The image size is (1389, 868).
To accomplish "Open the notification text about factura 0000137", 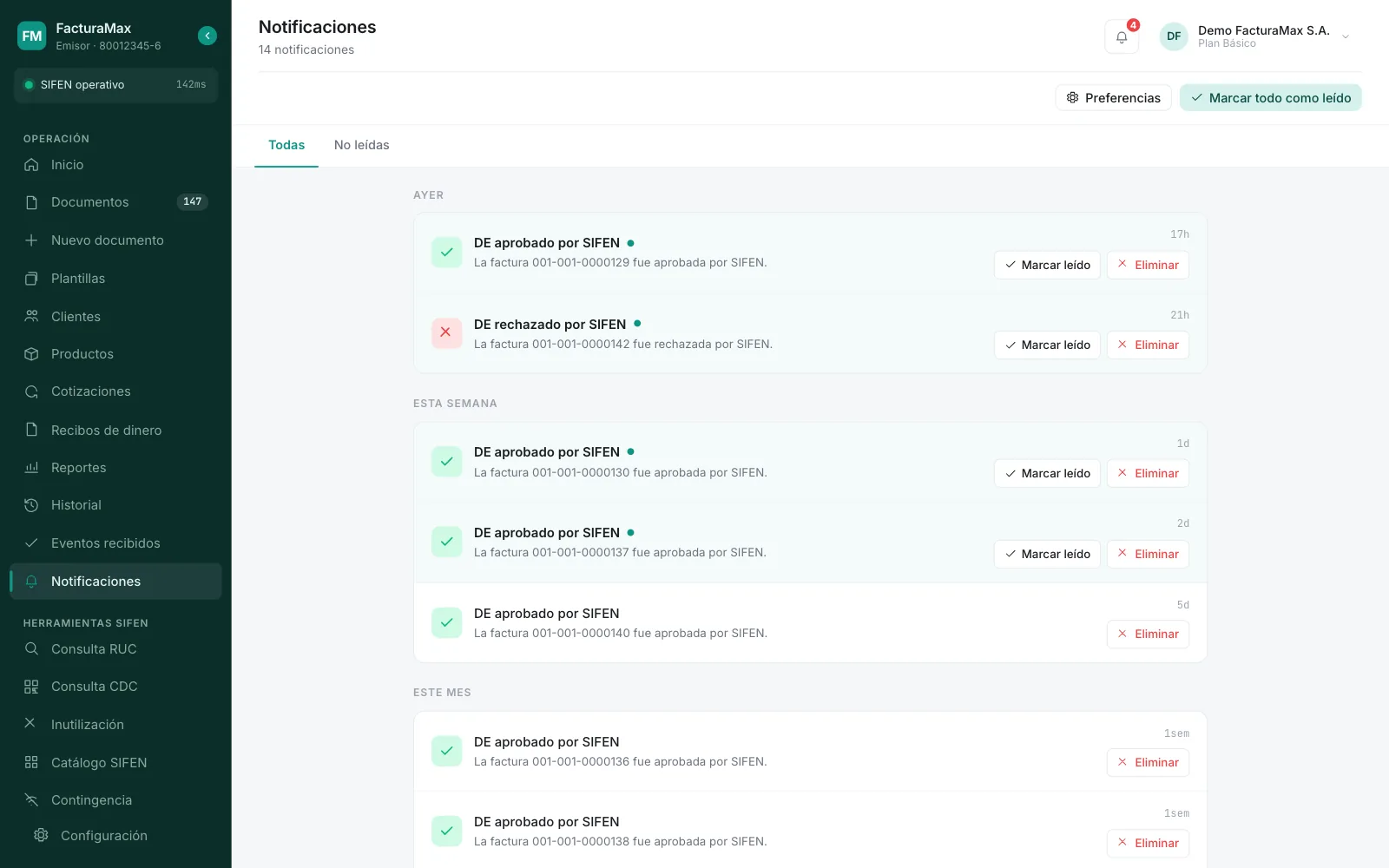I will pos(620,553).
